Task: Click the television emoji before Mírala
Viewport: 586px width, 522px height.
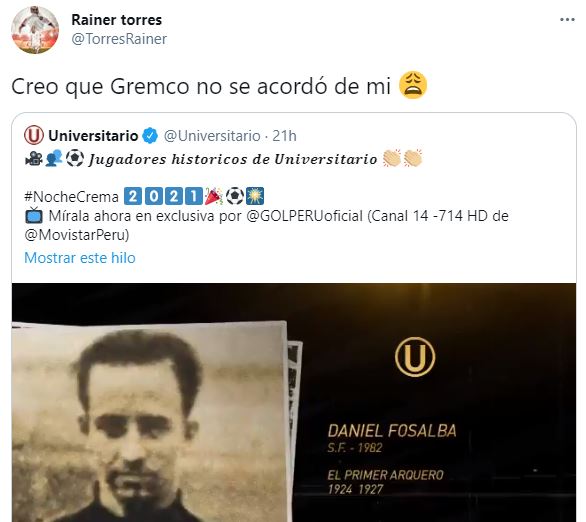Action: coord(34,216)
